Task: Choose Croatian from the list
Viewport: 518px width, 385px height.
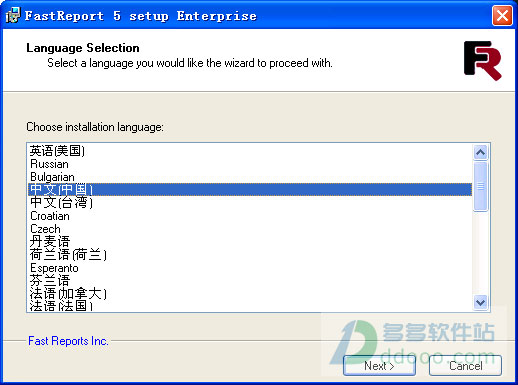Action: click(250, 216)
